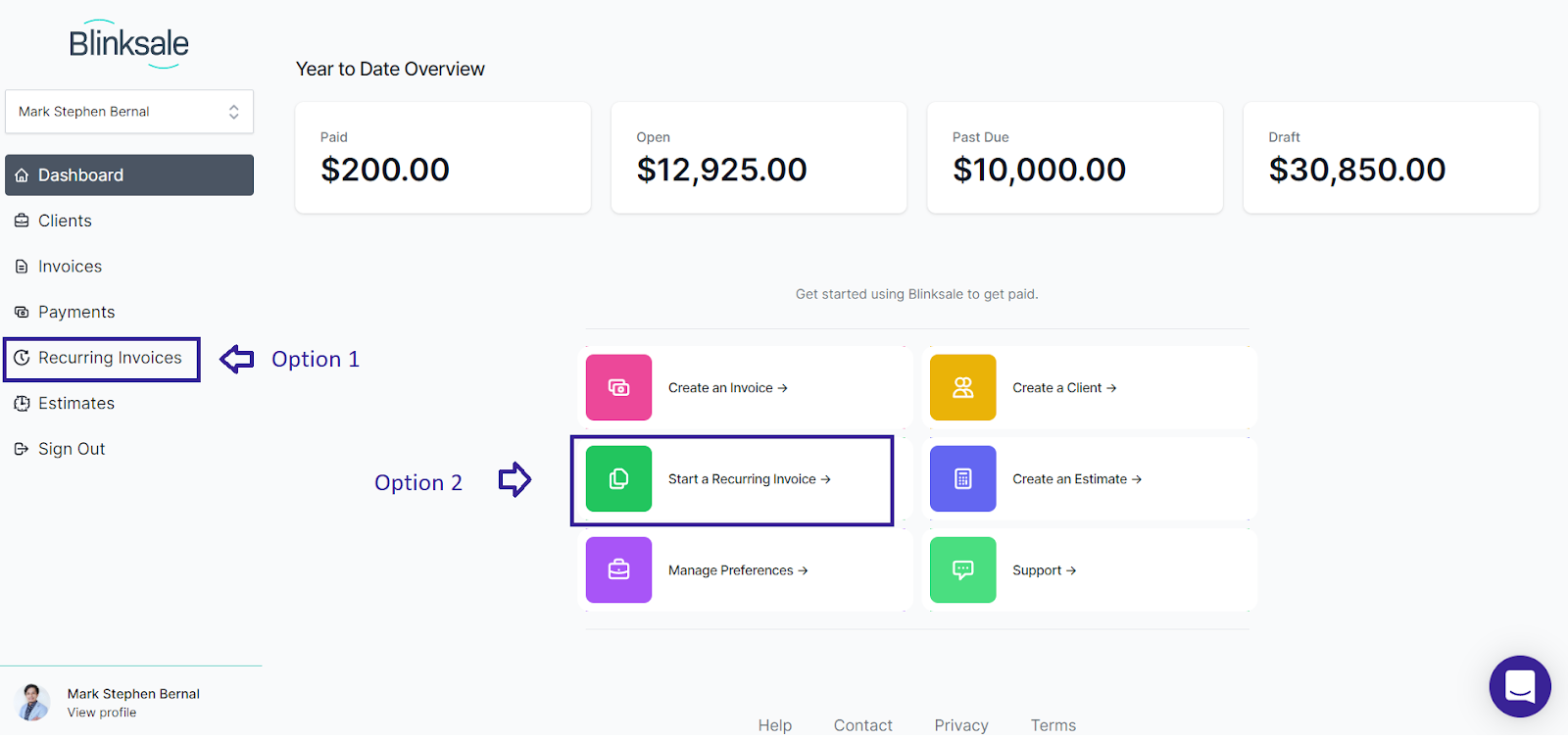Click View profile link

pyautogui.click(x=102, y=714)
